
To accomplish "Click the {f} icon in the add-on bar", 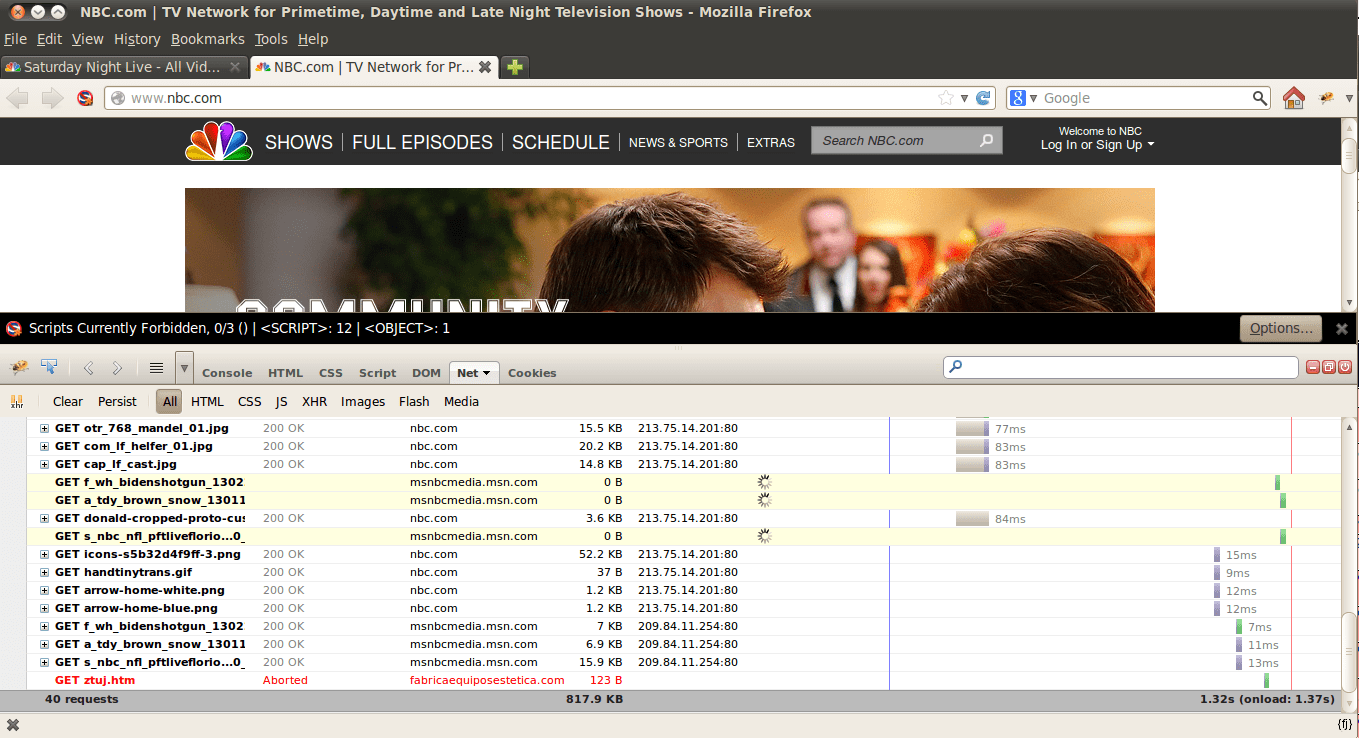I will tap(1345, 724).
